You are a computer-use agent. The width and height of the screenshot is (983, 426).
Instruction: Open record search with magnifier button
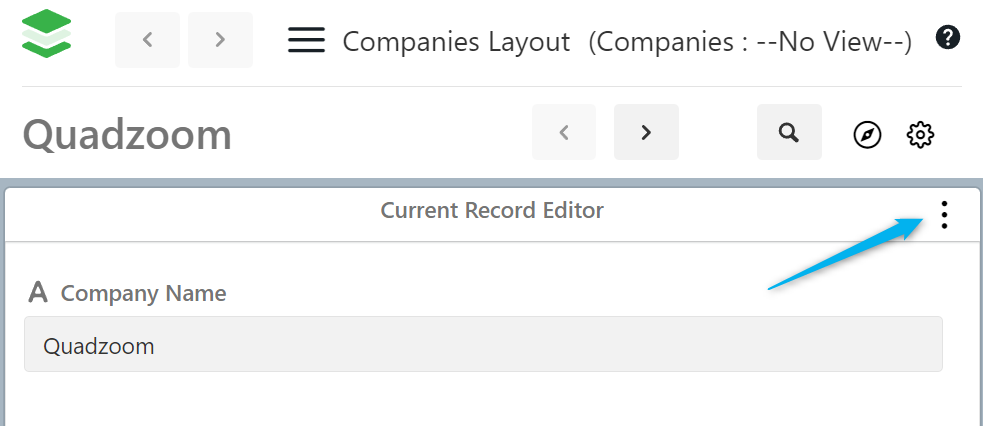coord(789,132)
